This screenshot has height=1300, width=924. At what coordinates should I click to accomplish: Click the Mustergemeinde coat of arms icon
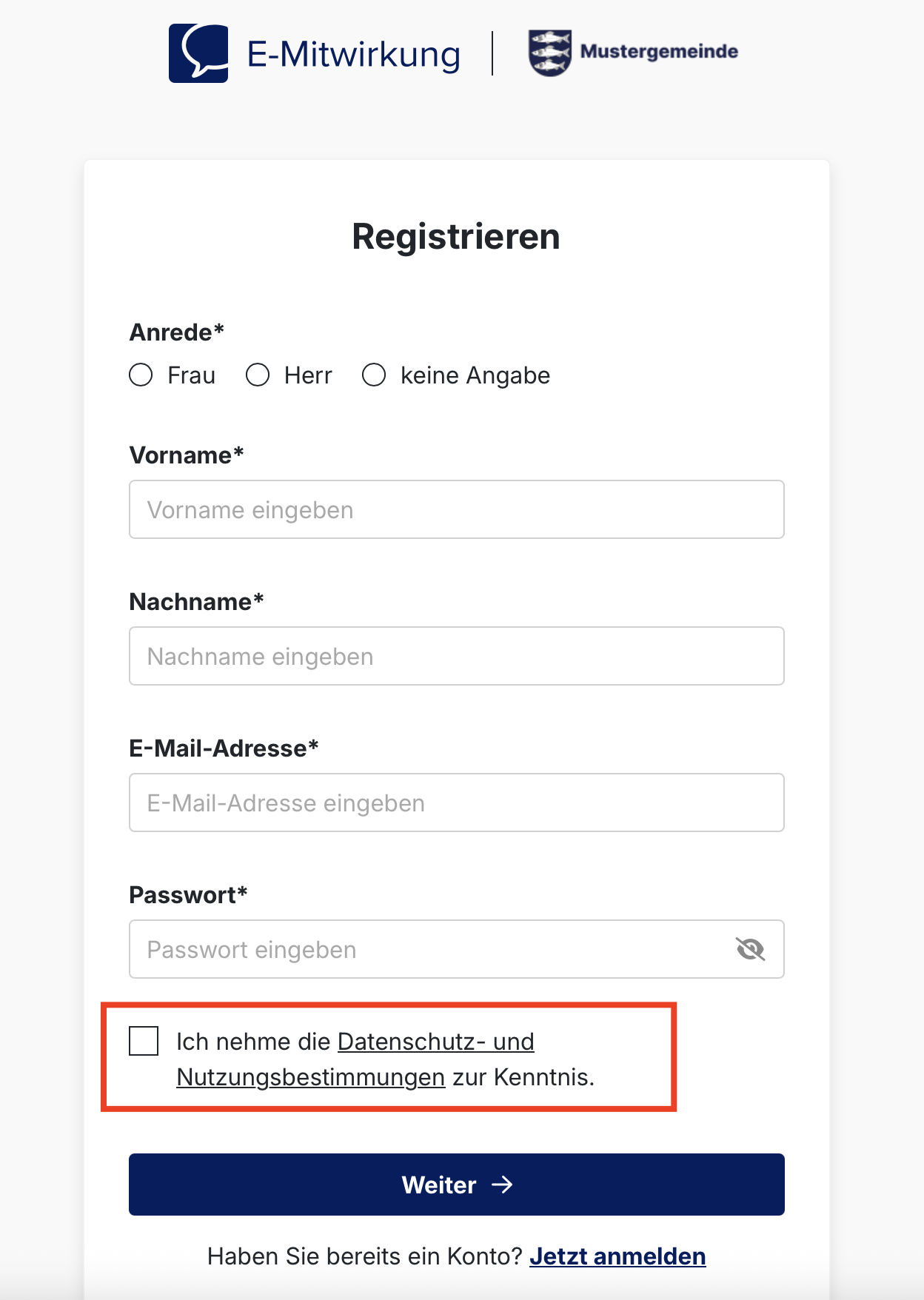click(x=550, y=53)
